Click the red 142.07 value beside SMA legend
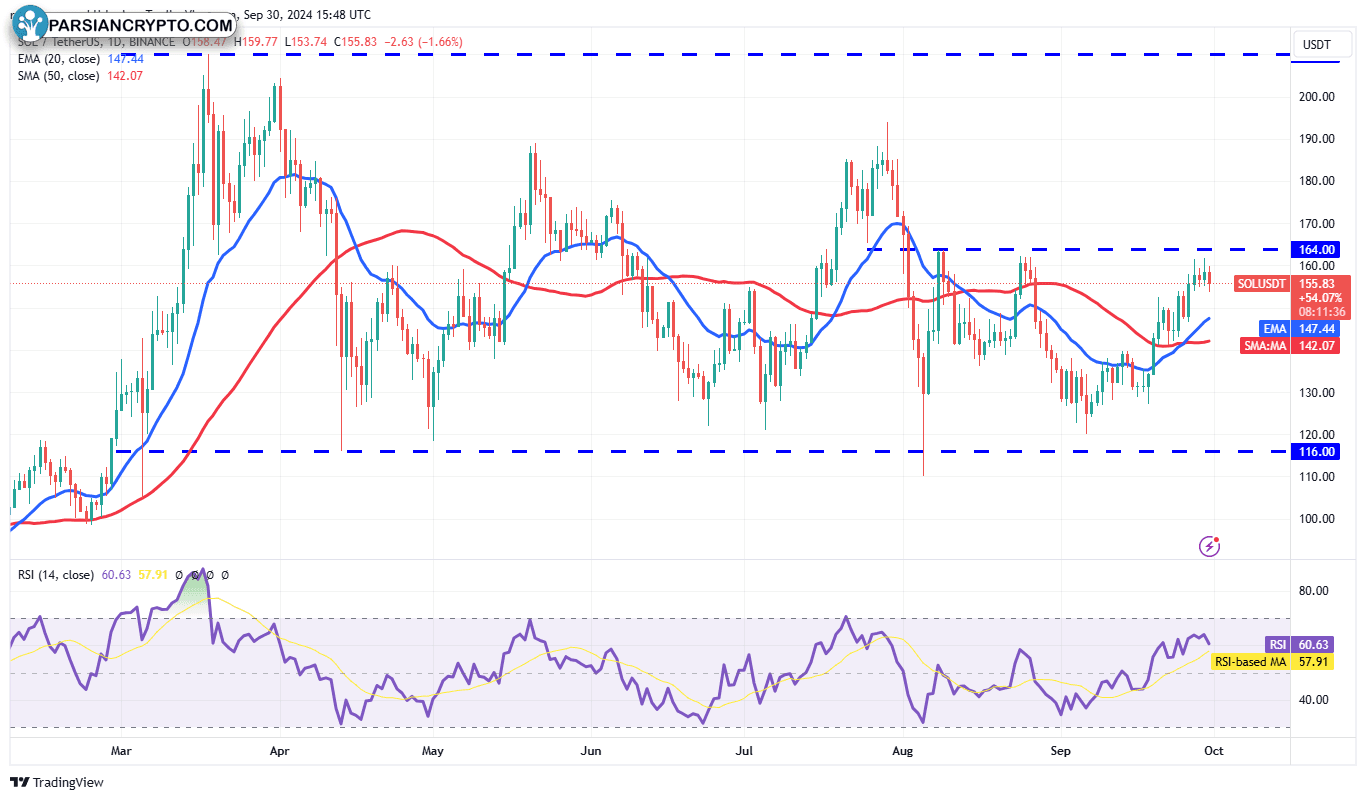Viewport: 1366px width, 800px height. click(x=125, y=75)
